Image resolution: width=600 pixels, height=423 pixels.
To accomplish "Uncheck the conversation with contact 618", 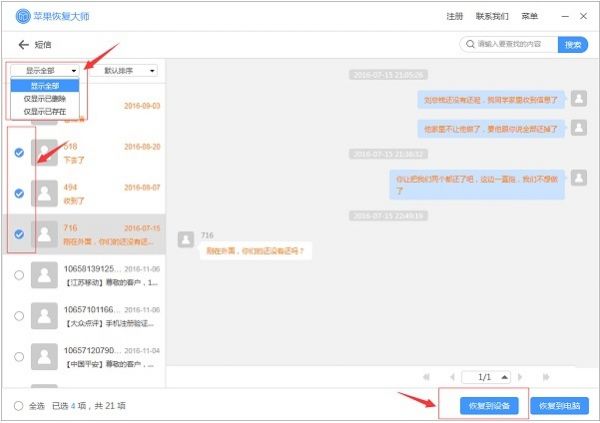I will pos(19,152).
